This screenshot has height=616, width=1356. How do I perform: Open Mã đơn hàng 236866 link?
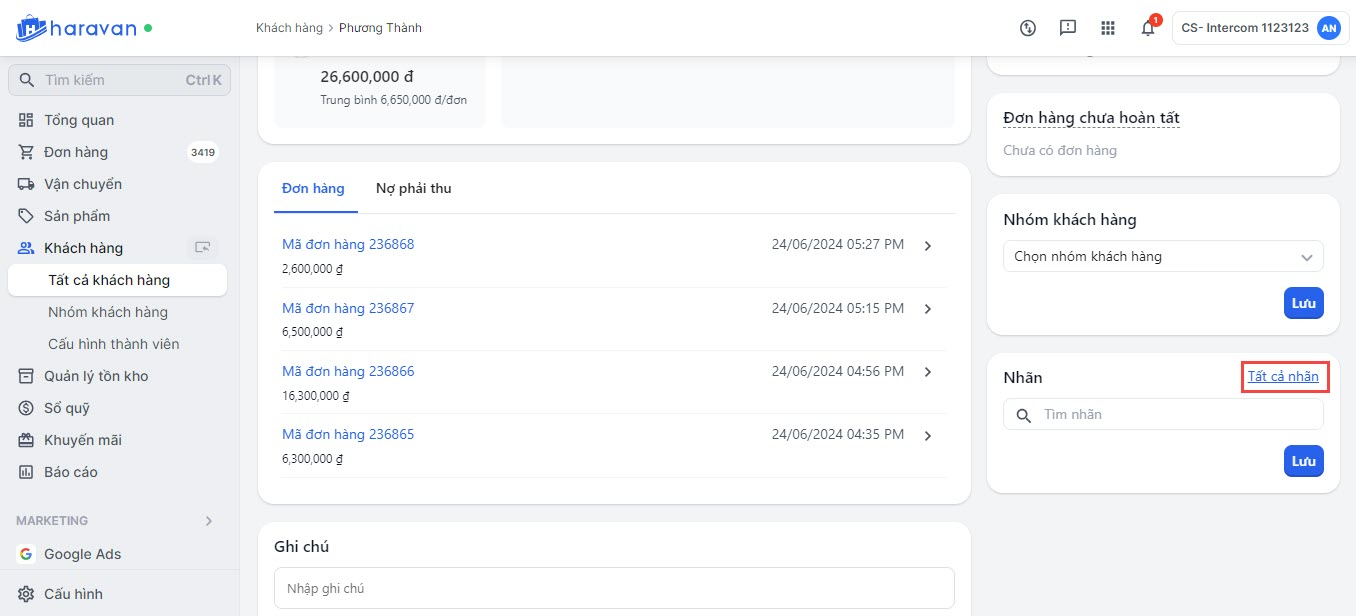(x=348, y=371)
